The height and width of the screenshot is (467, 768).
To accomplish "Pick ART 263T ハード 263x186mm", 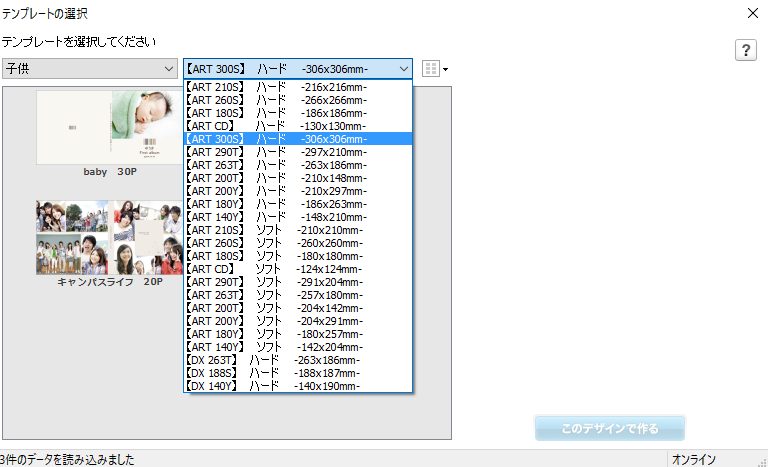I will [x=298, y=165].
